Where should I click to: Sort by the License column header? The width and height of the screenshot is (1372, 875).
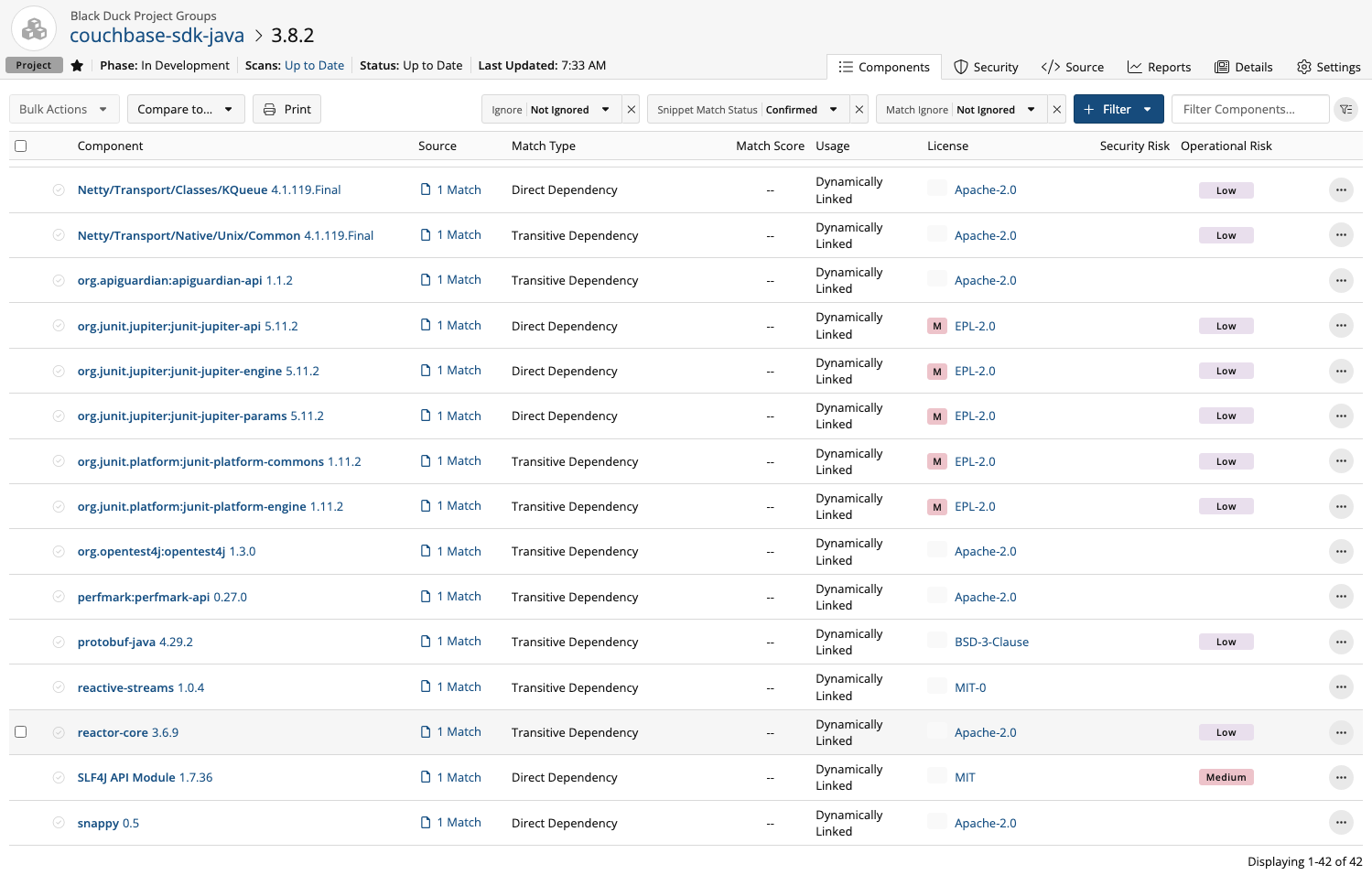(947, 146)
